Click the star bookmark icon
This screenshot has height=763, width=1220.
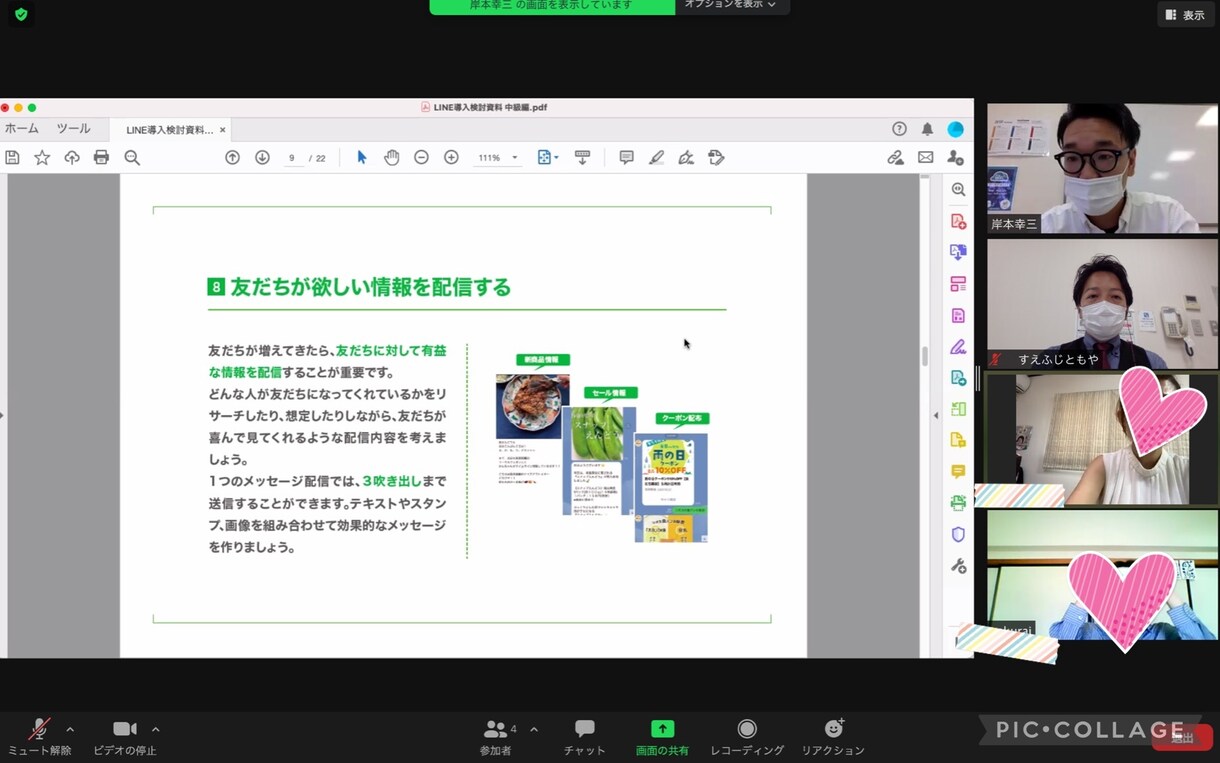coord(42,158)
